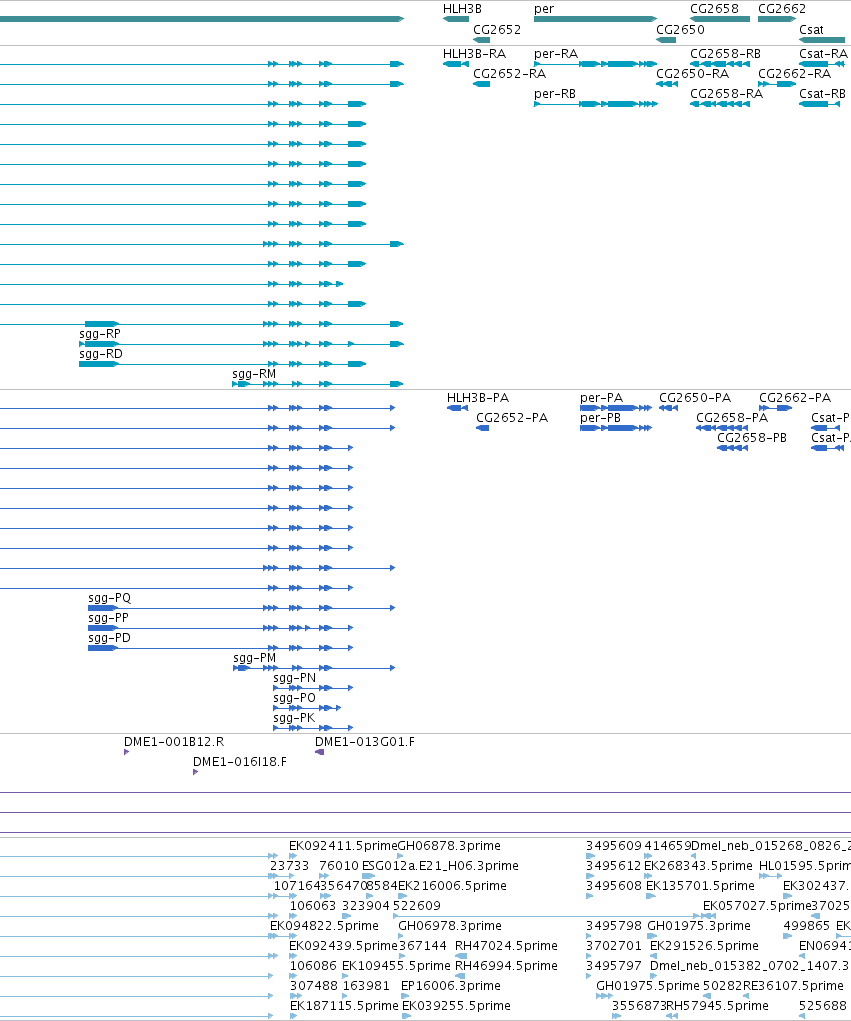The width and height of the screenshot is (851, 1021).
Task: Select the EK057027.5prime EST label
Action: (x=757, y=906)
